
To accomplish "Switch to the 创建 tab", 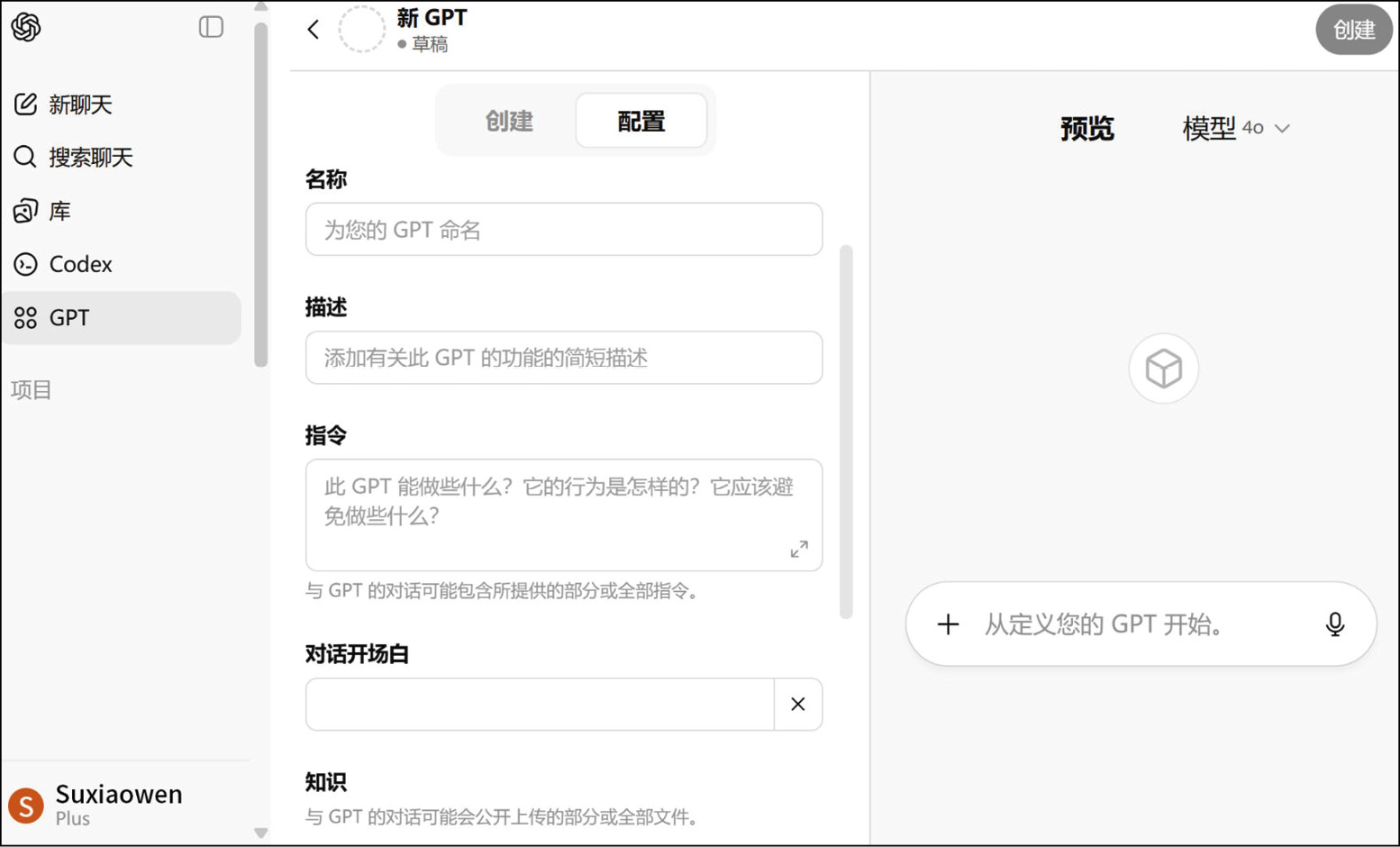I will (x=509, y=121).
